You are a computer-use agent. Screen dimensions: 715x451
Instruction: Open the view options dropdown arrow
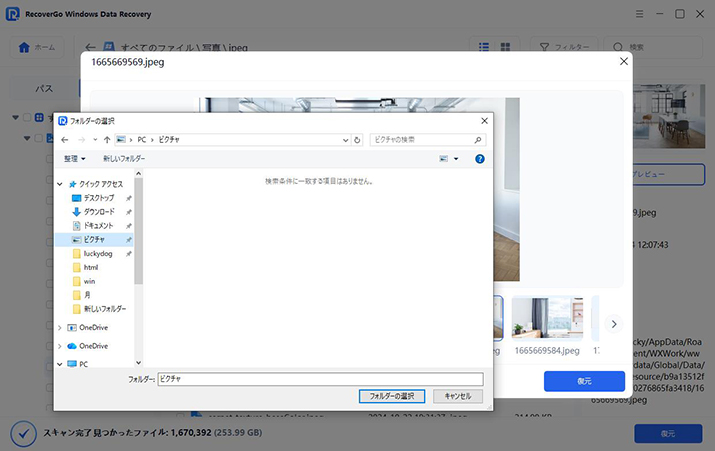pos(456,159)
